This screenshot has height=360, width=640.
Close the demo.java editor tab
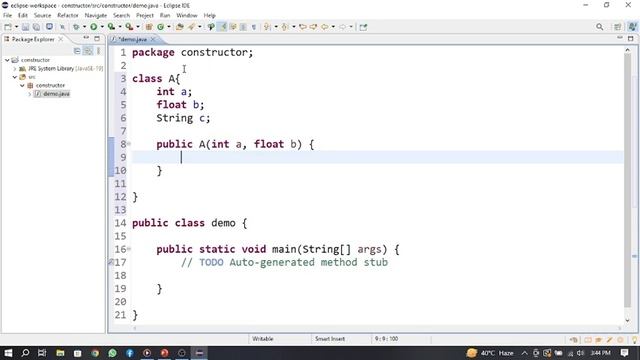(x=153, y=39)
